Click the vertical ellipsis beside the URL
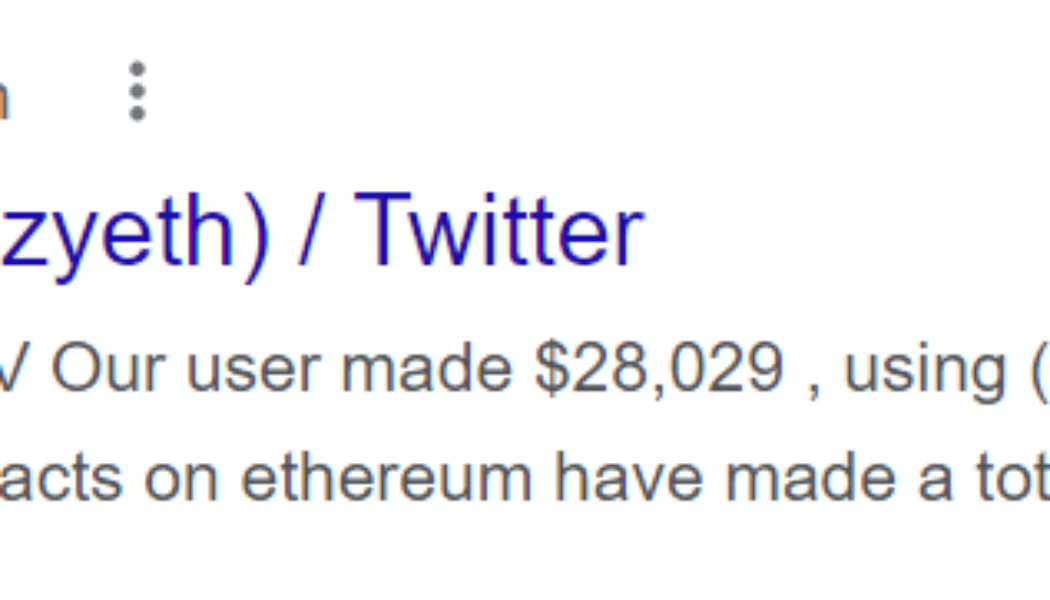The width and height of the screenshot is (1050, 600). coord(137,91)
